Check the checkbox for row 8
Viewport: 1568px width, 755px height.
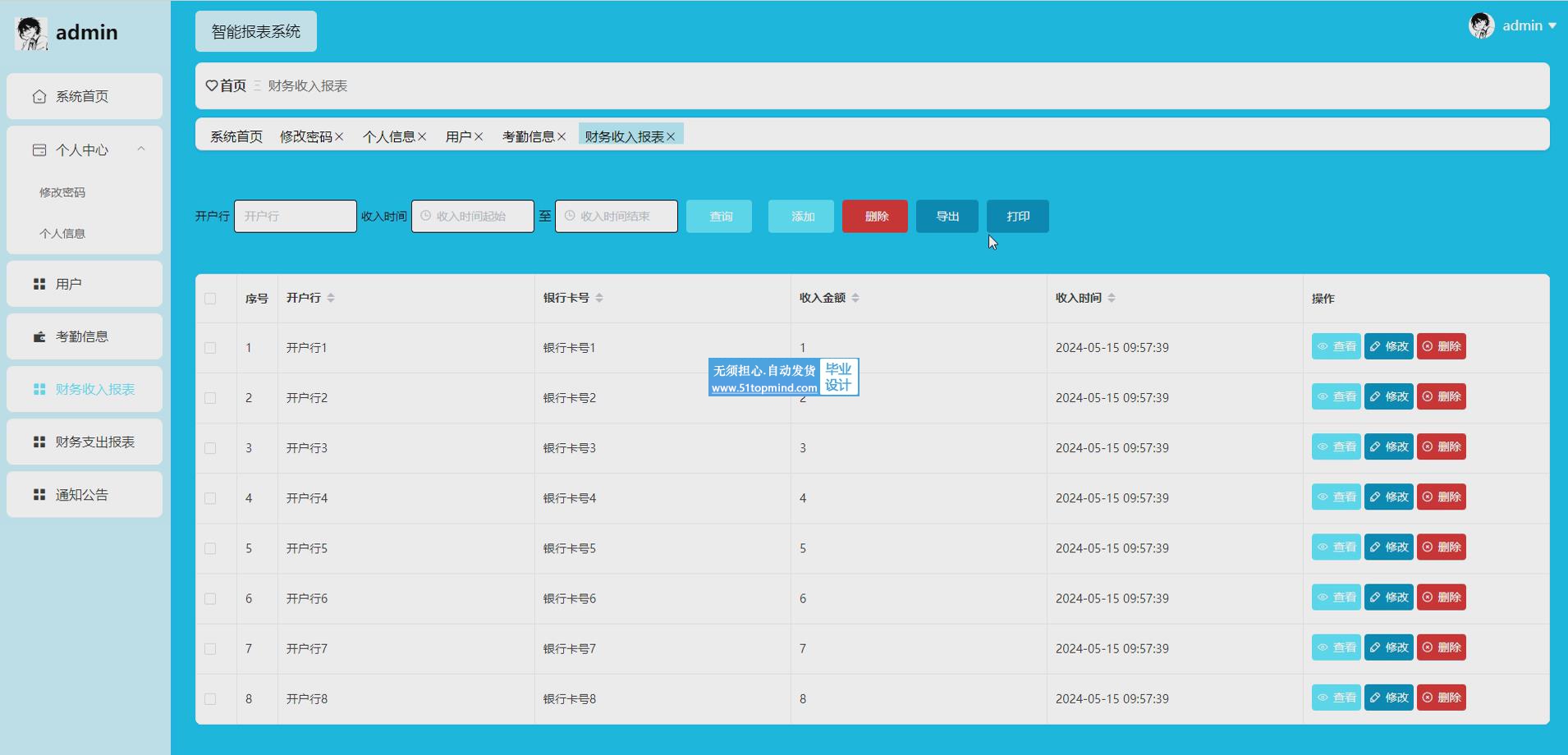pos(210,699)
